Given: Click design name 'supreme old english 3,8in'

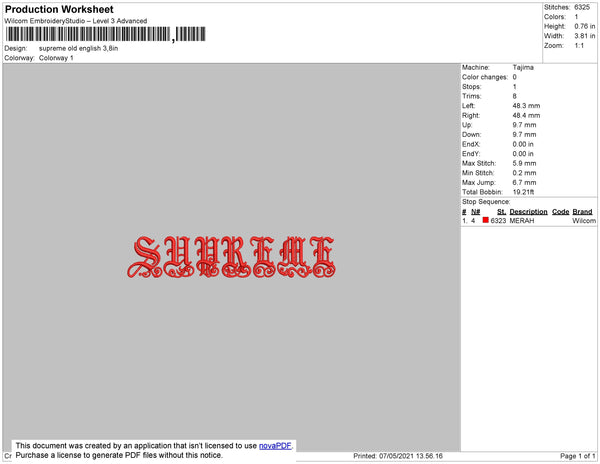Looking at the screenshot, I should [x=78, y=48].
